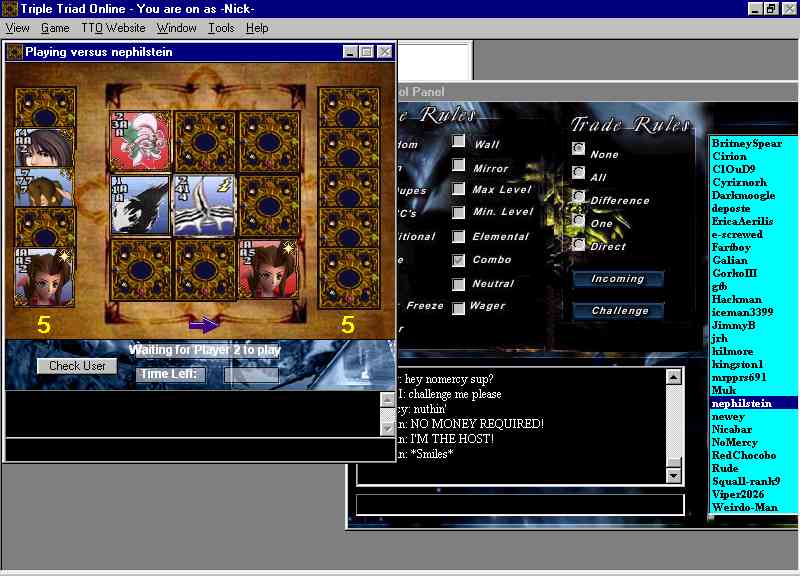The width and height of the screenshot is (800, 576).
Task: Place a card on the bottom-middle board slot
Action: point(204,269)
